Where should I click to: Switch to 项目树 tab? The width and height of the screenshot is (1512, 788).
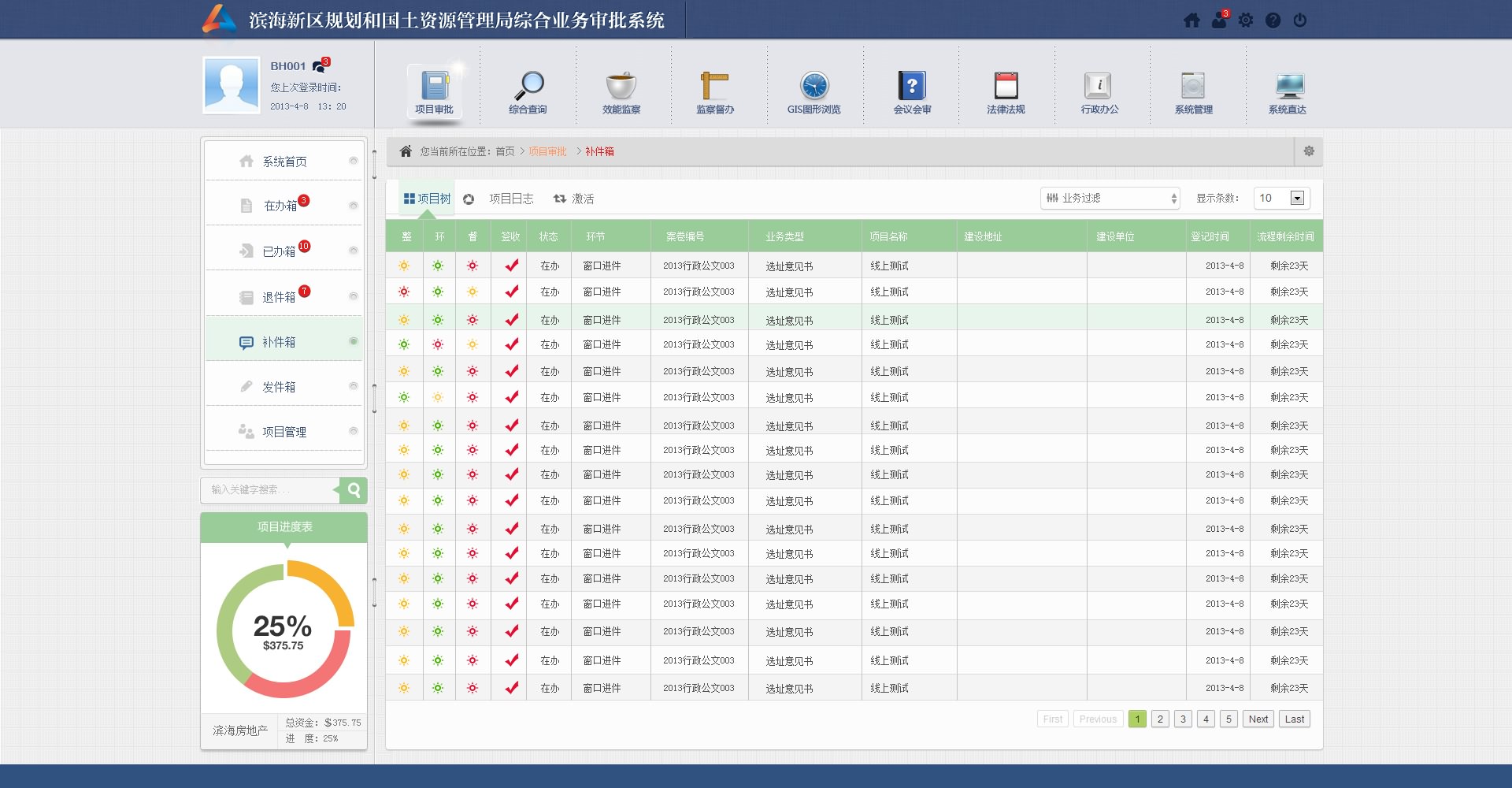click(x=427, y=199)
